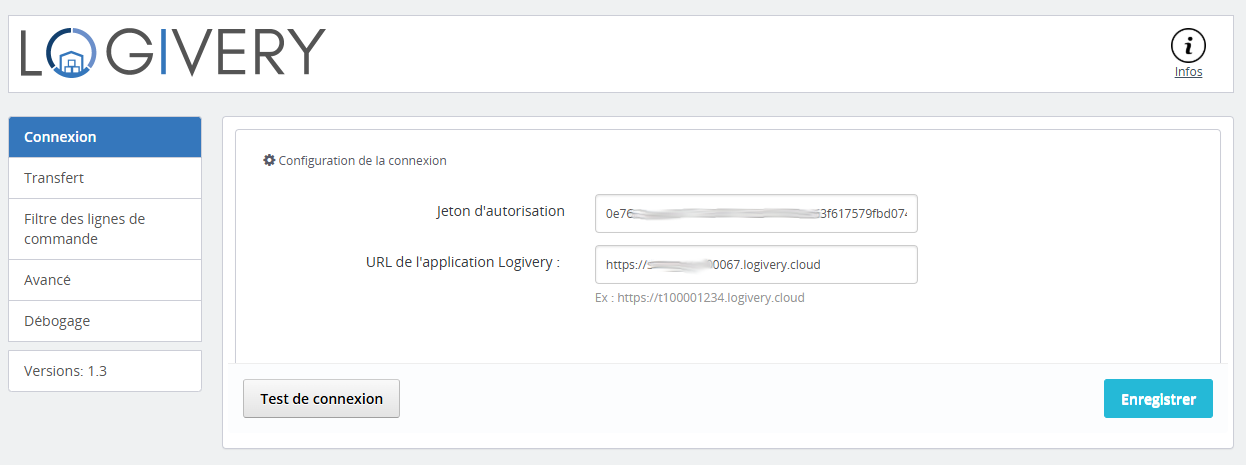Viewport: 1246px width, 465px height.
Task: Click the Configuration de la connexion heading
Action: (362, 160)
